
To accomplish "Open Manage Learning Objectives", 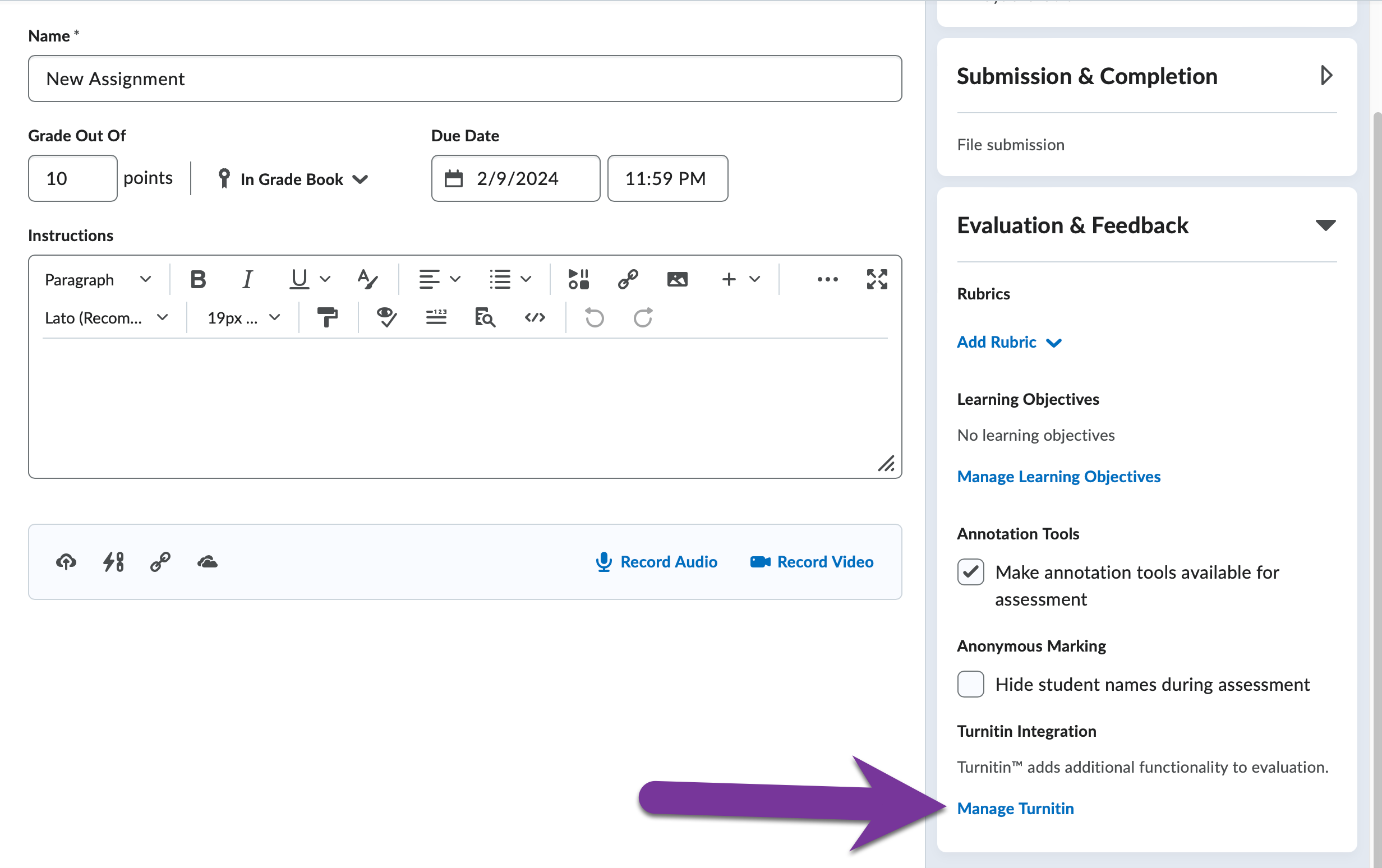I will click(x=1058, y=476).
